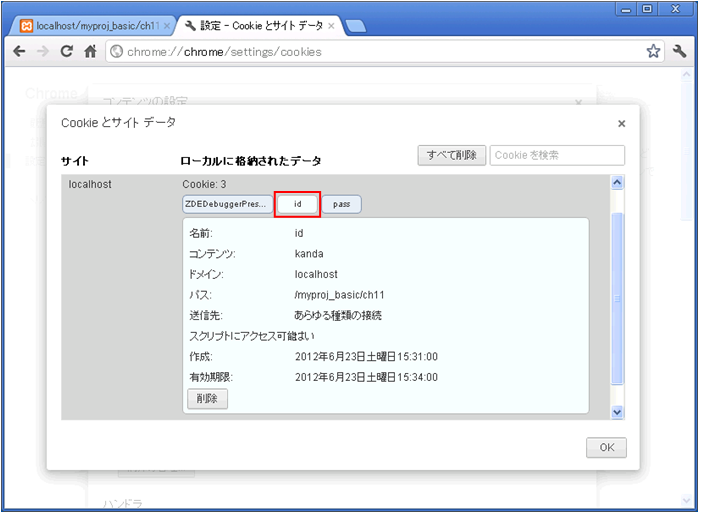Click the expiry date 15:34:00
Screen dimensions: 701x516
[x=366, y=377]
